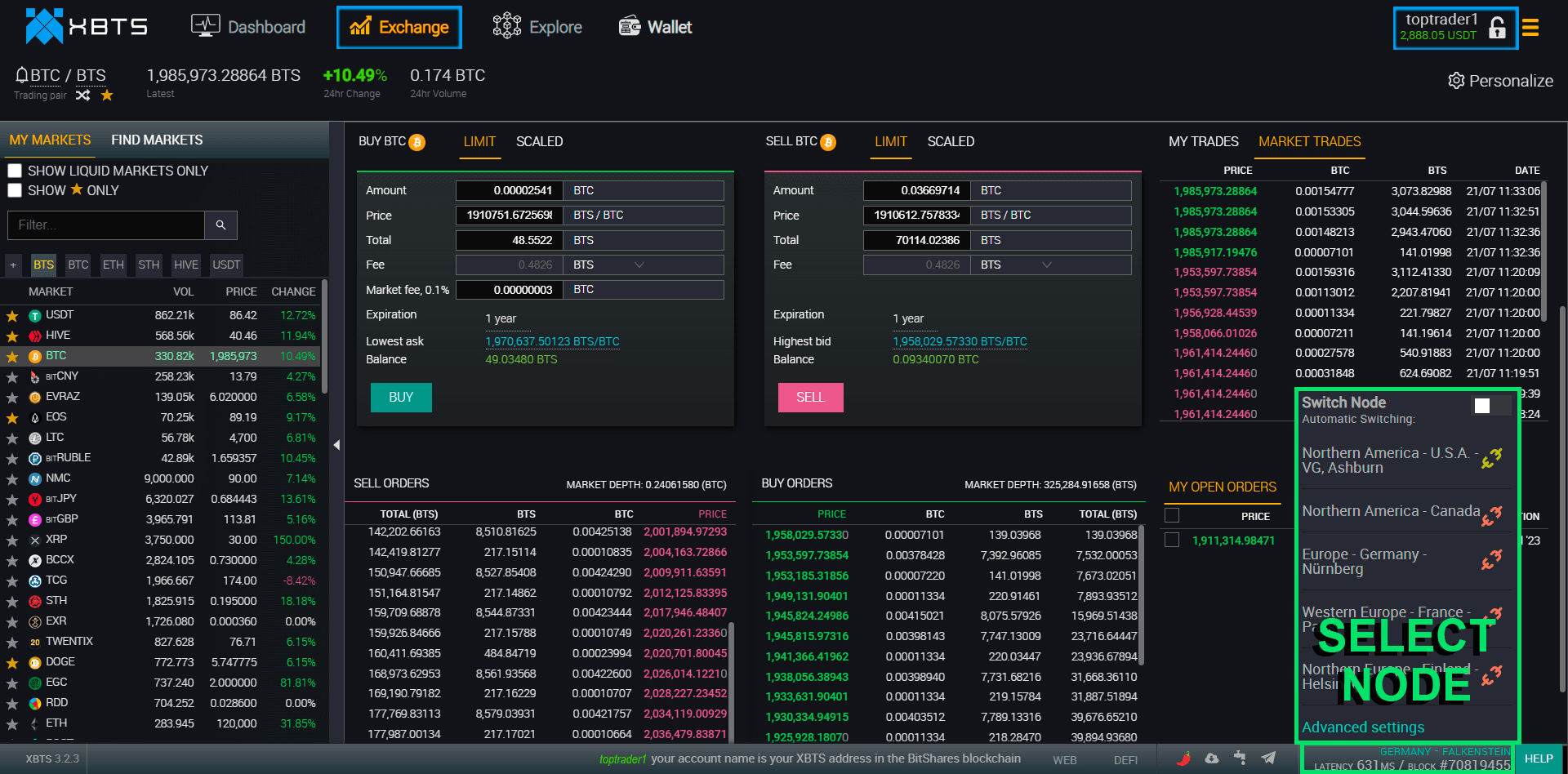The height and width of the screenshot is (774, 1568).
Task: Connect to Northern America U.S.A. Ashburn node link icon
Action: [x=1492, y=459]
